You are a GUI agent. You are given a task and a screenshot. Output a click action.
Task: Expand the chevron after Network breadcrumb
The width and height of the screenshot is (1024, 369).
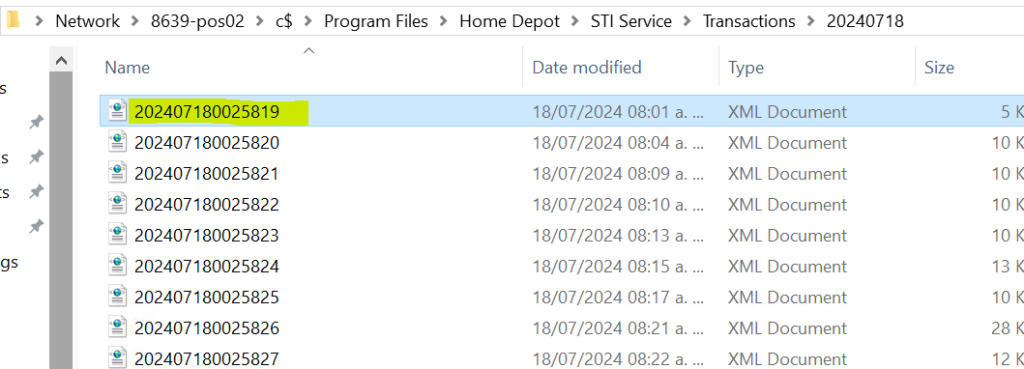[x=135, y=22]
